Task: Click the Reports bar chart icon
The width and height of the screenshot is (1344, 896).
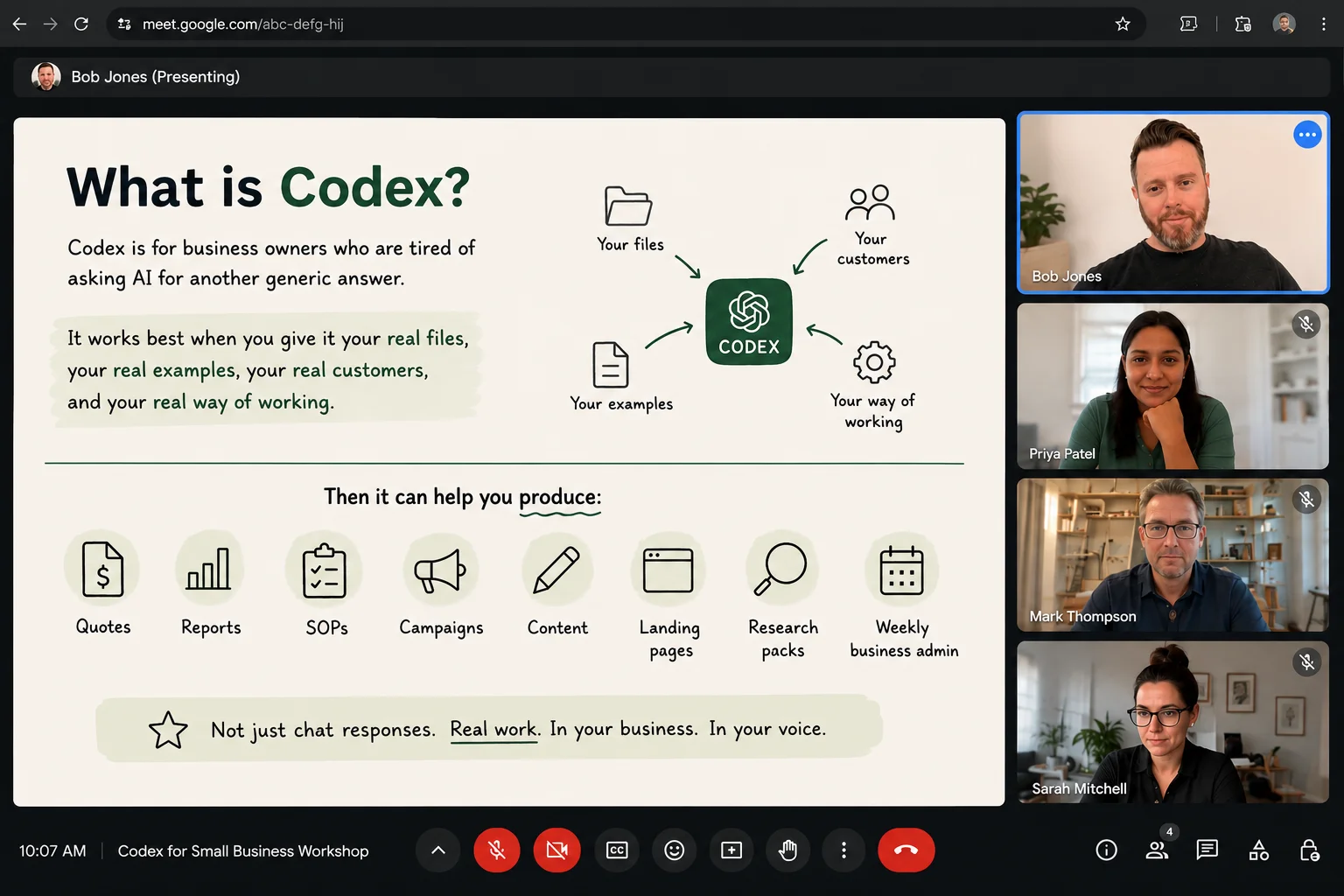Action: coord(209,570)
